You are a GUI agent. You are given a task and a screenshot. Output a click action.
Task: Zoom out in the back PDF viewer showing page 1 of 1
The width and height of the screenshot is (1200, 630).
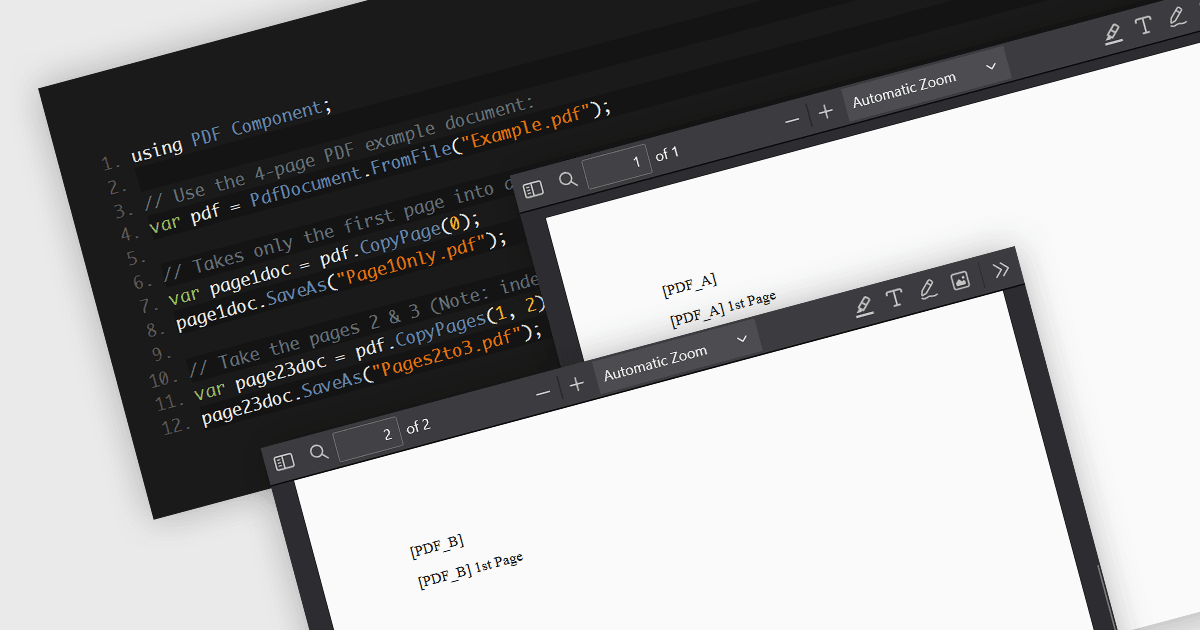click(792, 120)
